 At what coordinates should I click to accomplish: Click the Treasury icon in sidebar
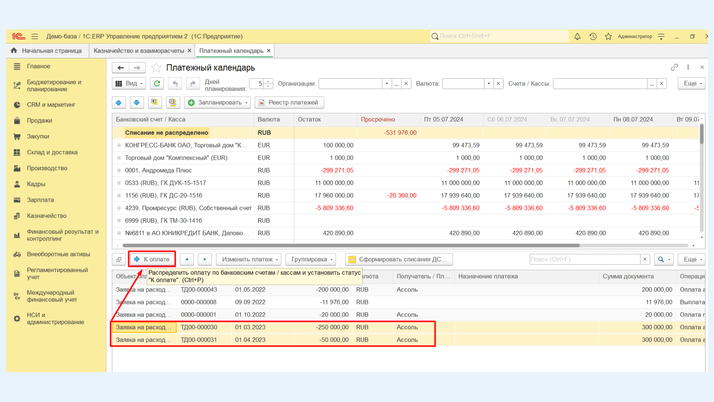tap(17, 216)
